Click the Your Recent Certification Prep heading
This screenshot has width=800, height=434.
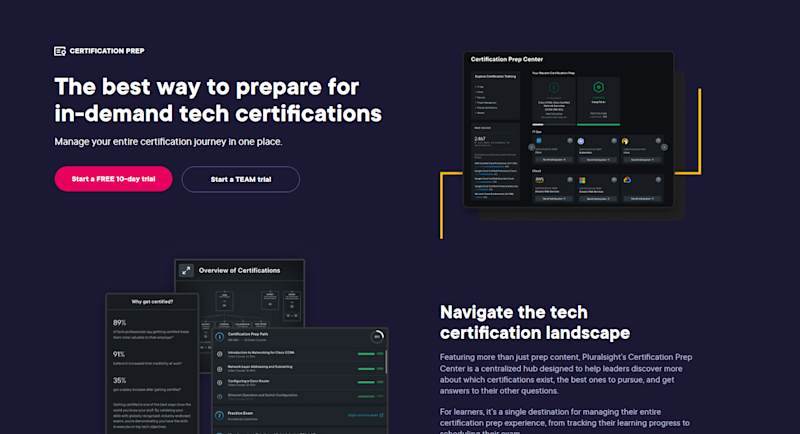pyautogui.click(x=554, y=73)
